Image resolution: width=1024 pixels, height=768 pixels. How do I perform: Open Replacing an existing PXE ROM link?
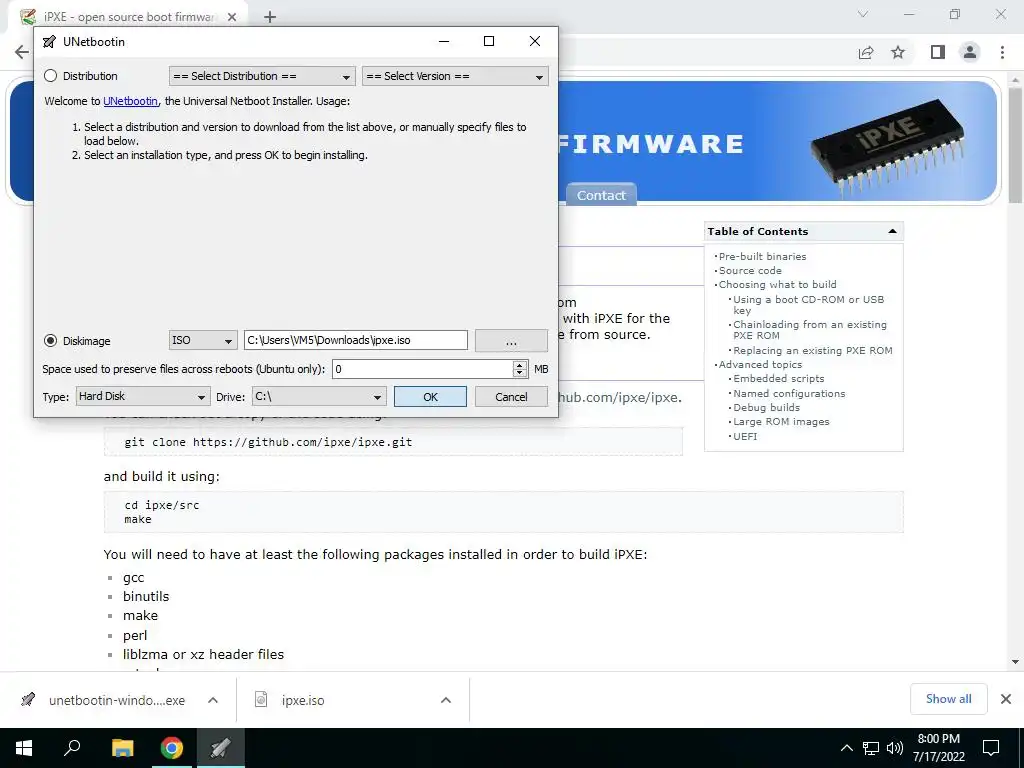click(812, 351)
